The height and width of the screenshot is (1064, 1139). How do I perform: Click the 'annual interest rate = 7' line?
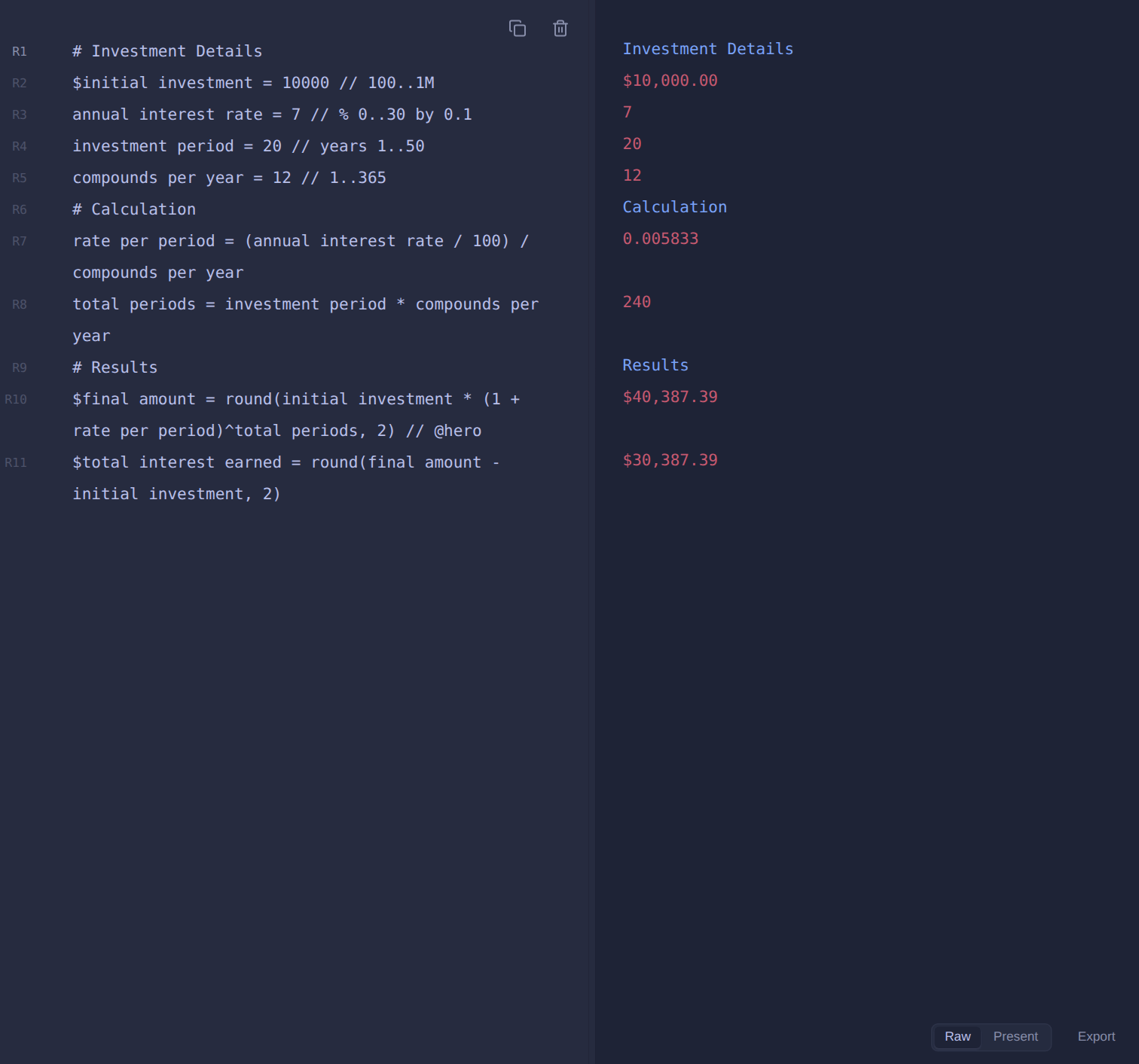(272, 114)
